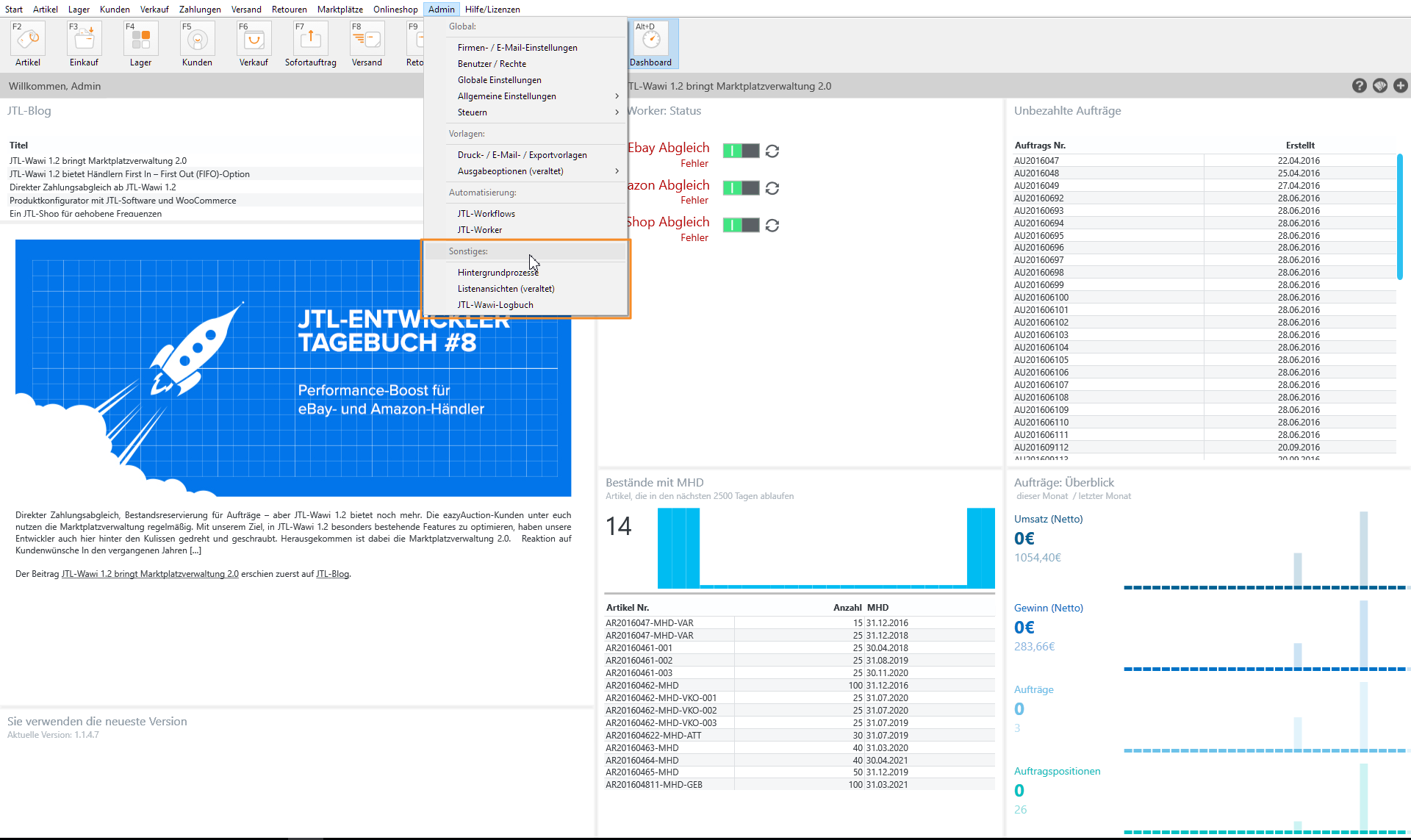Open the Lager (F4) toolbar icon
Viewport: 1411px width, 840px height.
coord(140,44)
